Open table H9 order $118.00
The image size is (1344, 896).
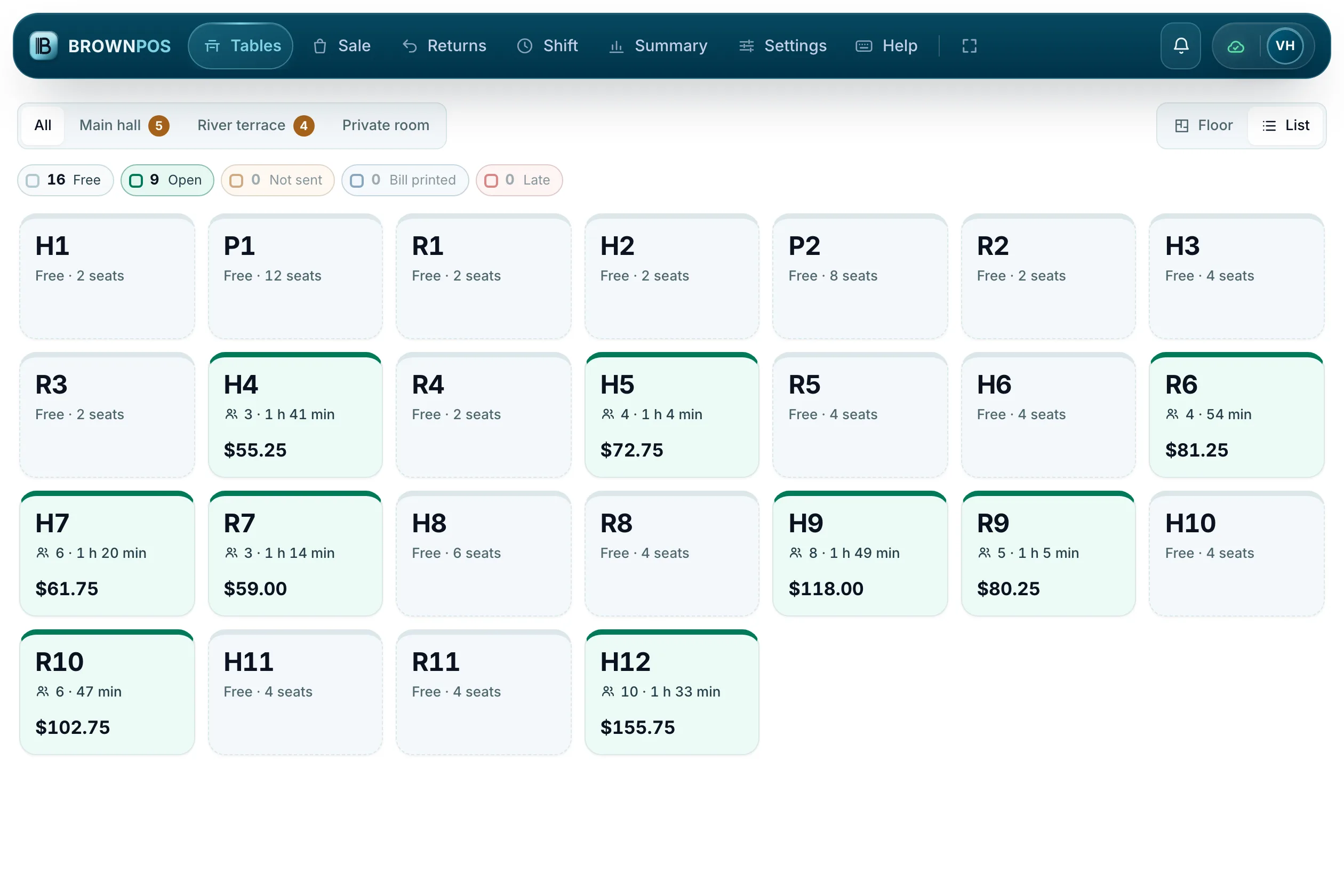(860, 554)
